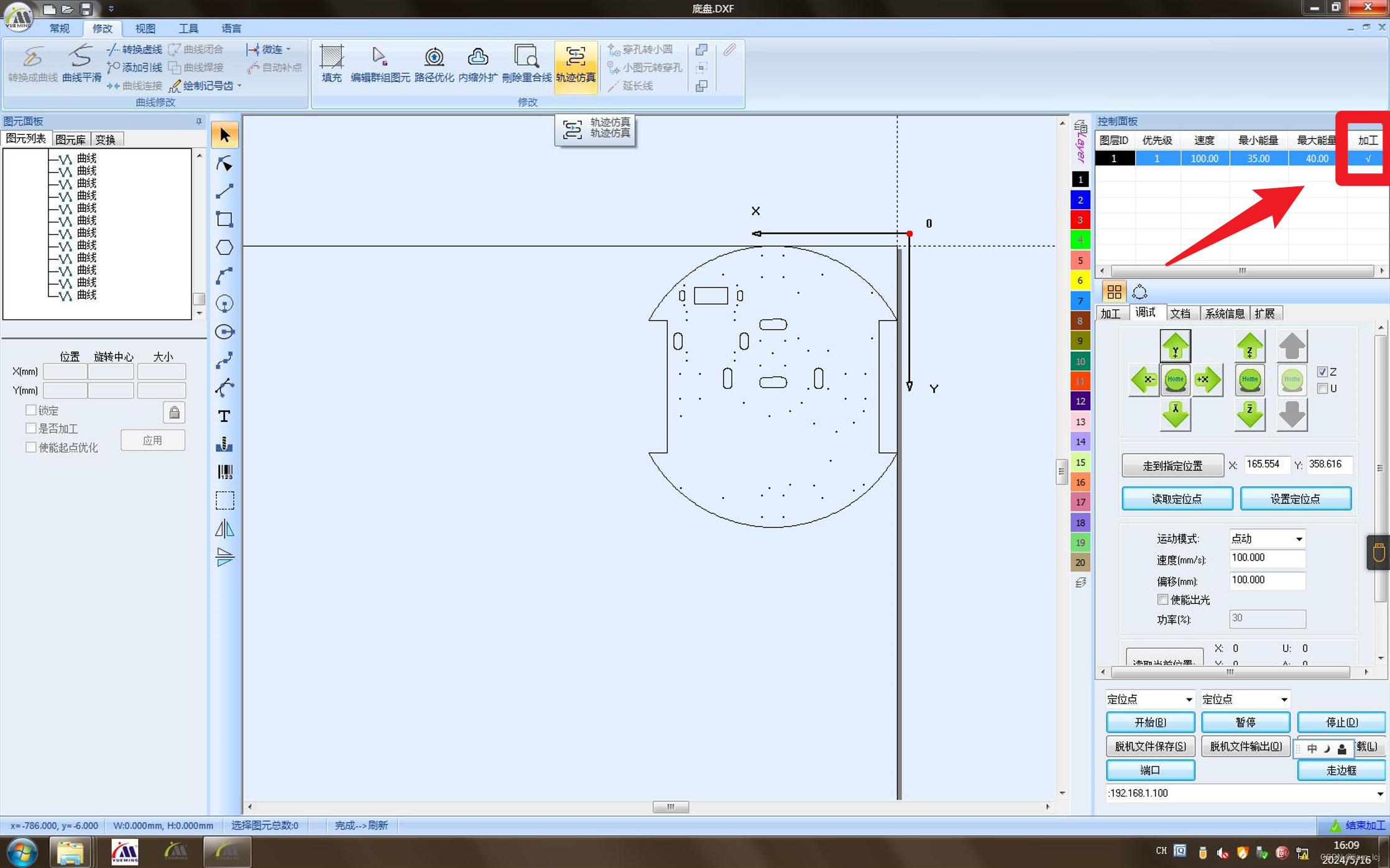Screen dimensions: 1390x868
Task: Move X axis positive with right arrow
Action: (x=1207, y=380)
